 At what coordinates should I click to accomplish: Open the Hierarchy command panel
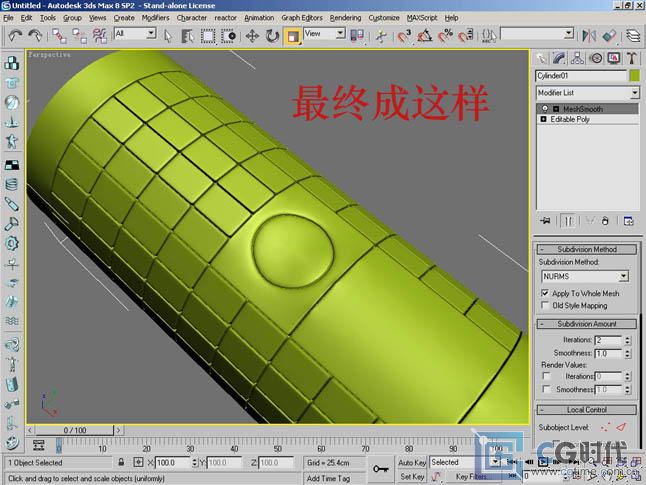577,59
